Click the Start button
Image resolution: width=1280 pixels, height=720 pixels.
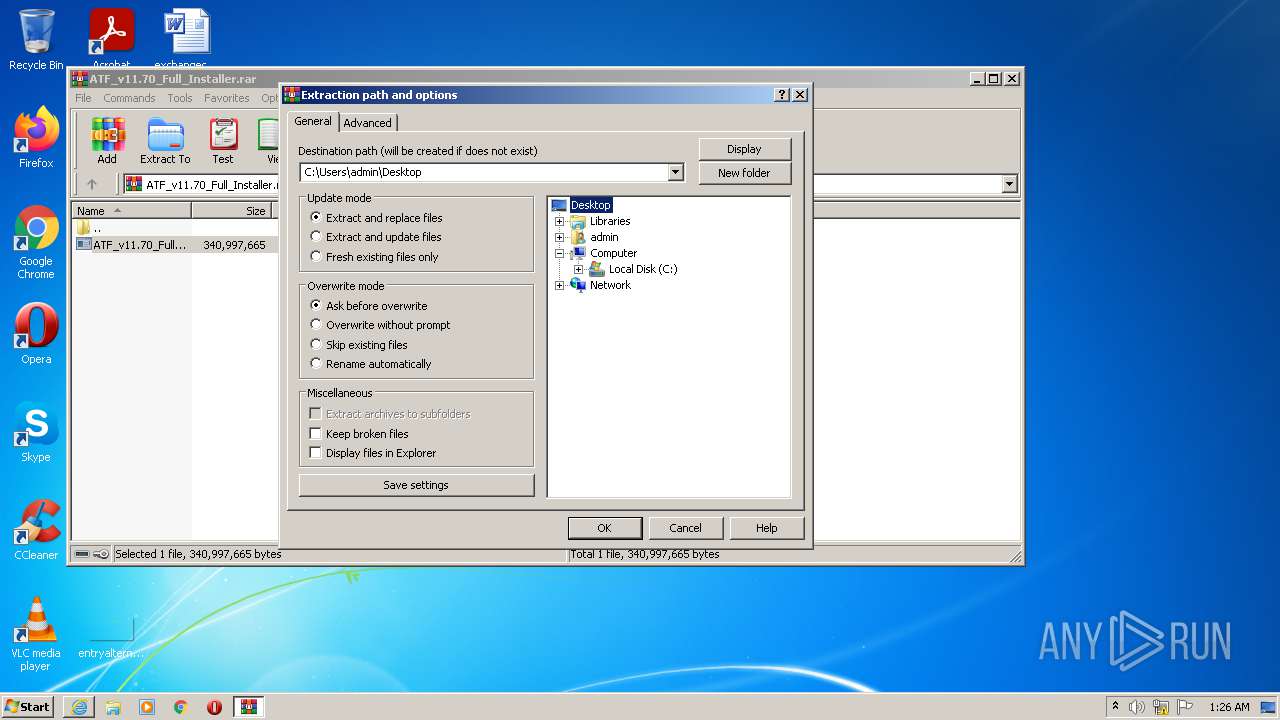pos(27,707)
